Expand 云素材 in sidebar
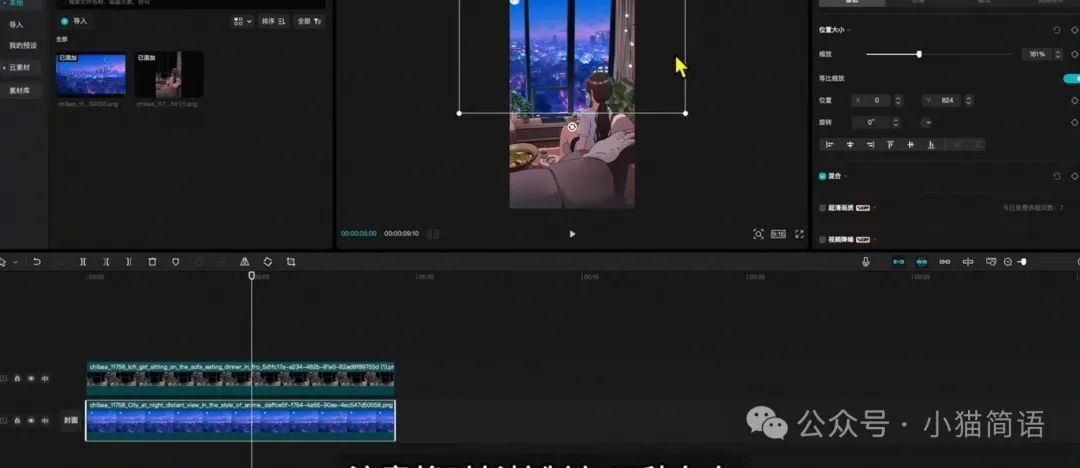The height and width of the screenshot is (468, 1080). (22, 68)
